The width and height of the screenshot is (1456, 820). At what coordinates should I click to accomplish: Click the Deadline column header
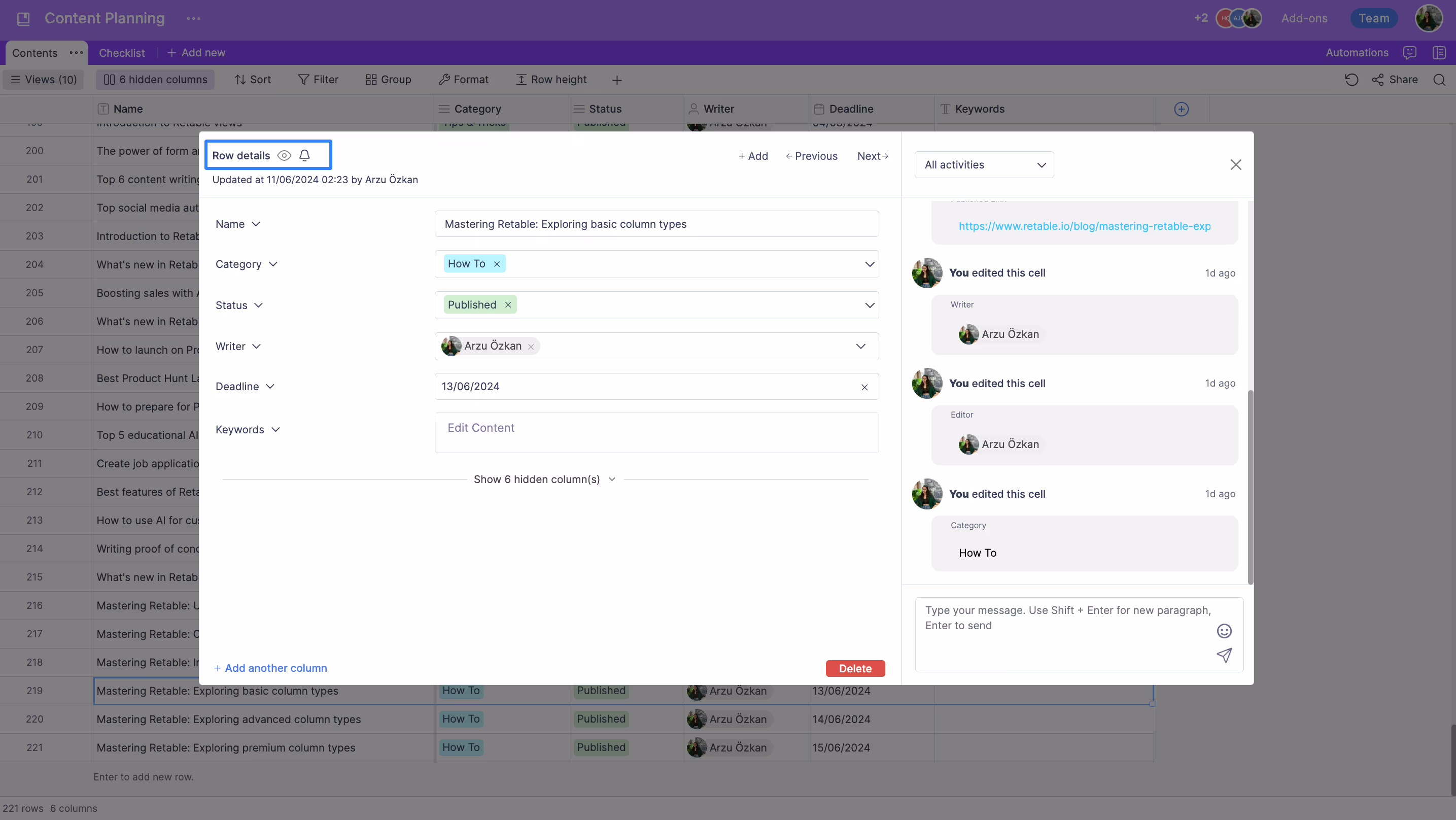[871, 109]
